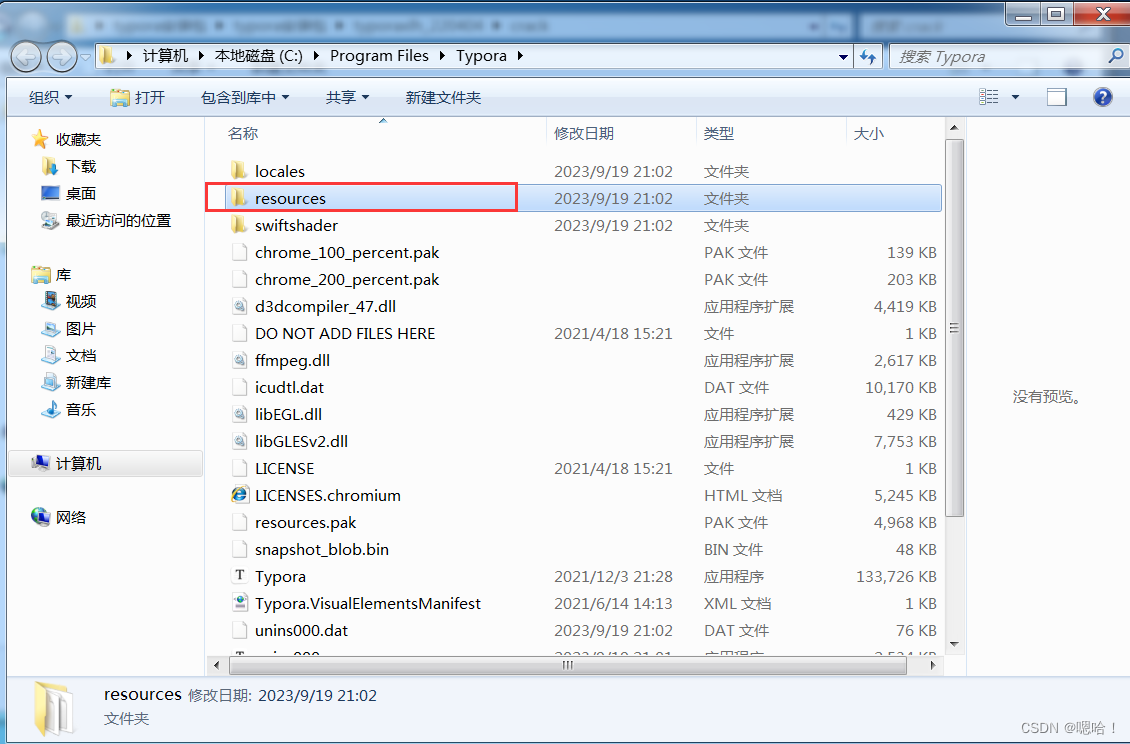This screenshot has height=744, width=1130.
Task: Click the Typora application icon
Action: [239, 575]
